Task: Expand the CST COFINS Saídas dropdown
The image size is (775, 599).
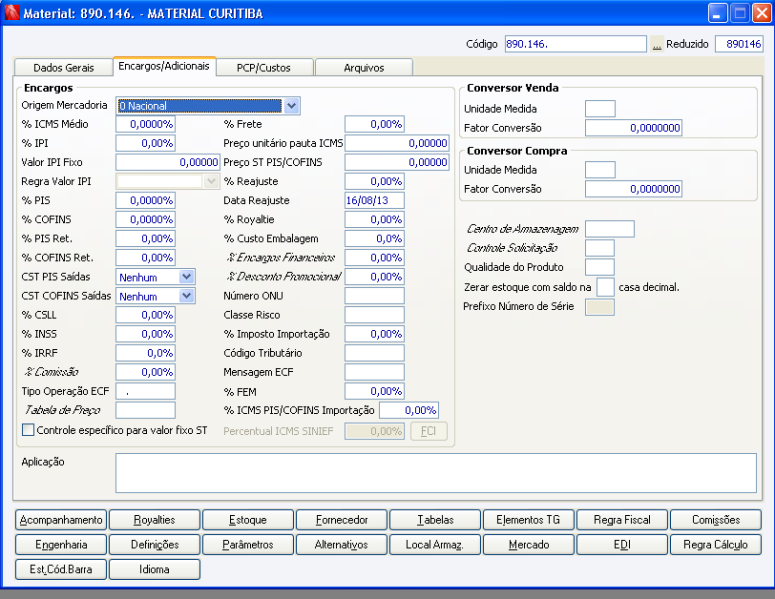Action: click(x=186, y=296)
